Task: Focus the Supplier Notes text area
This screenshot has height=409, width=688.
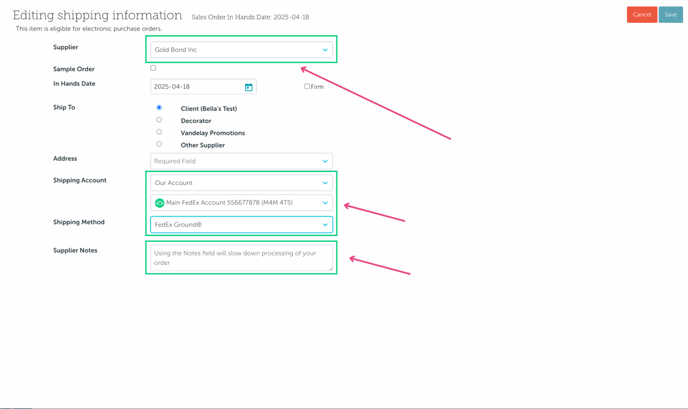Action: pos(240,258)
